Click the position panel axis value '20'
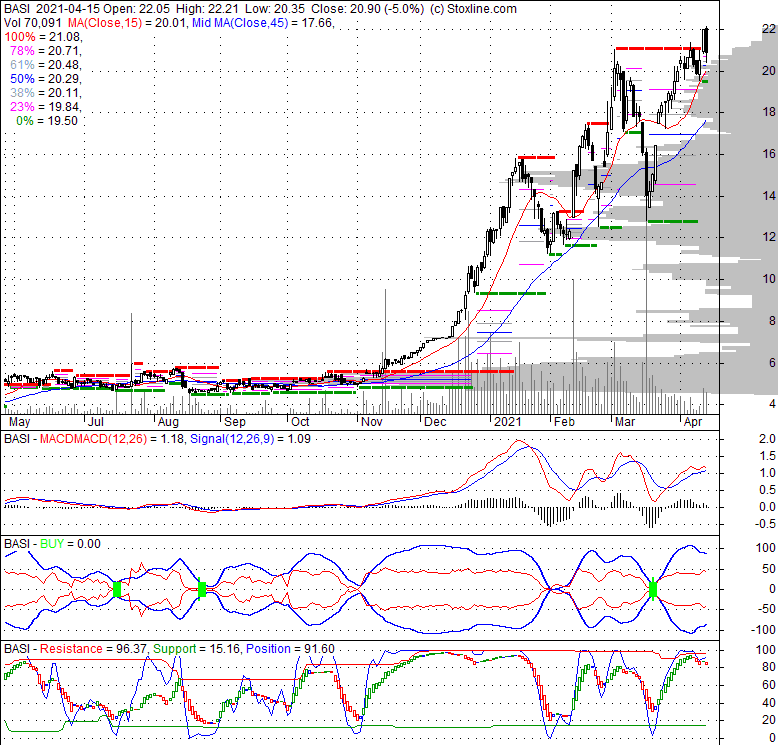 tap(769, 720)
